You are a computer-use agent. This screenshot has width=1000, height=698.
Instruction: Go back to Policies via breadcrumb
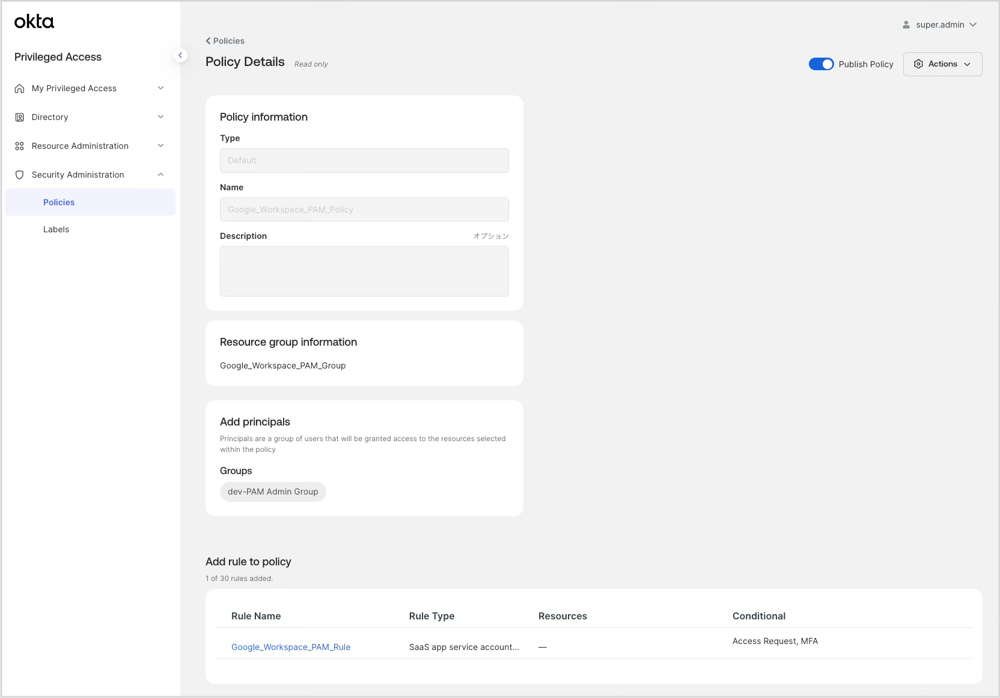225,41
